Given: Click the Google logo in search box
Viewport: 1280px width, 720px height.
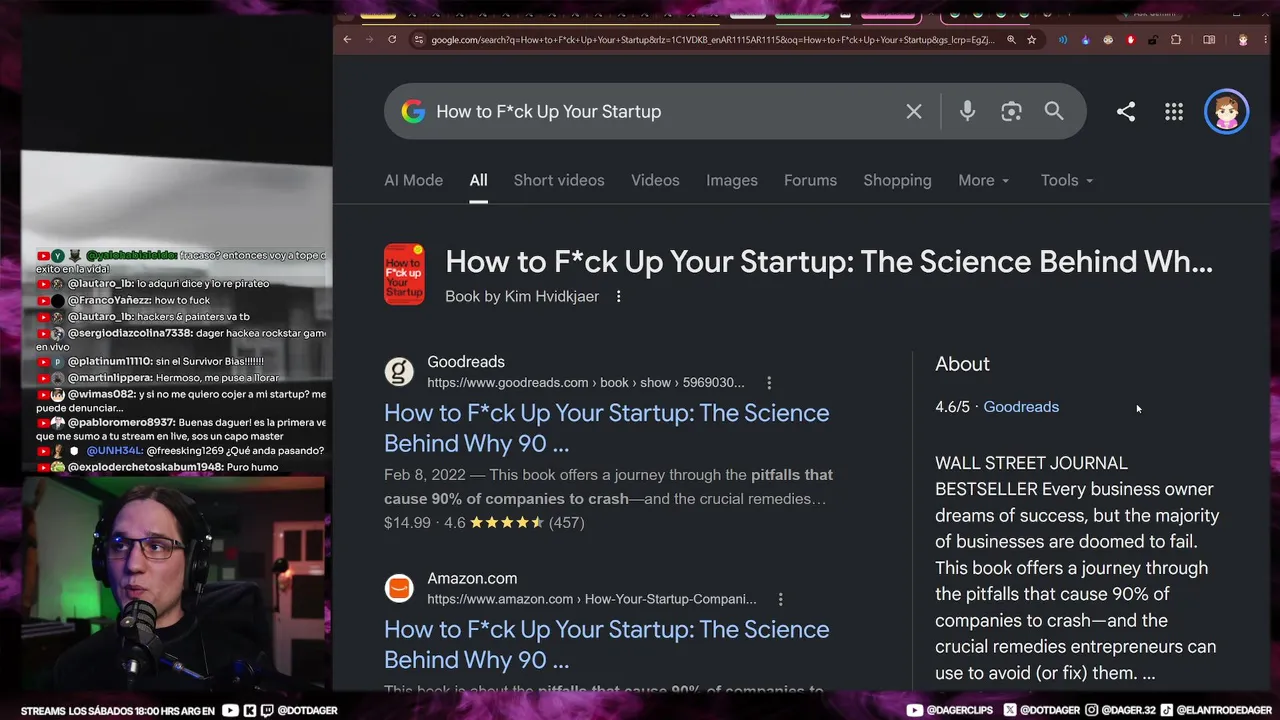Looking at the screenshot, I should point(413,111).
